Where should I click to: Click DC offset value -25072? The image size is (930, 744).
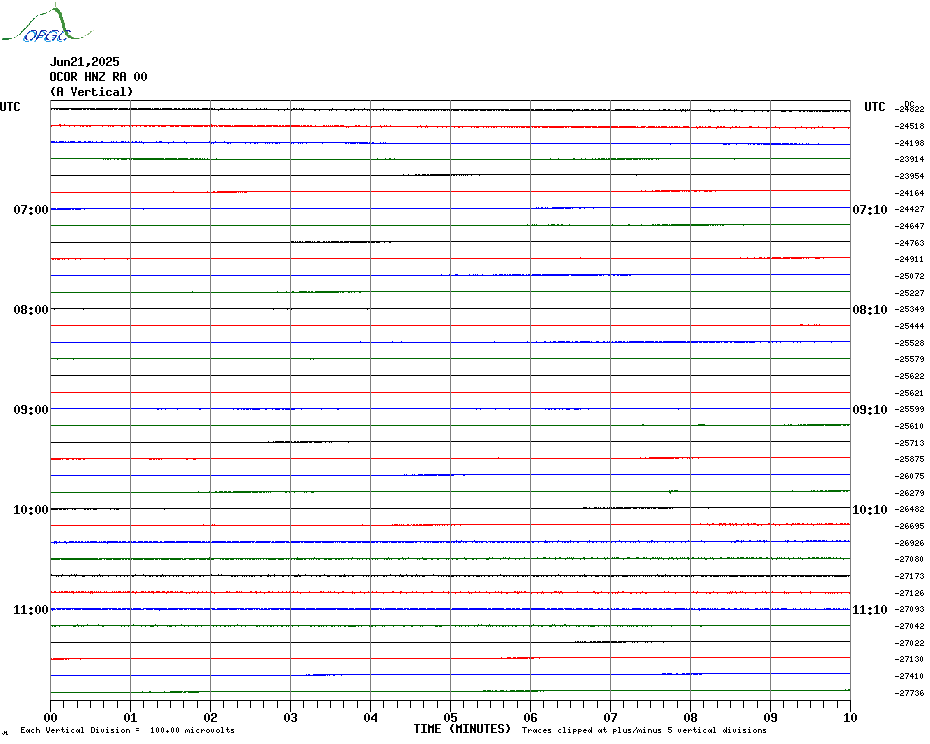tap(910, 276)
